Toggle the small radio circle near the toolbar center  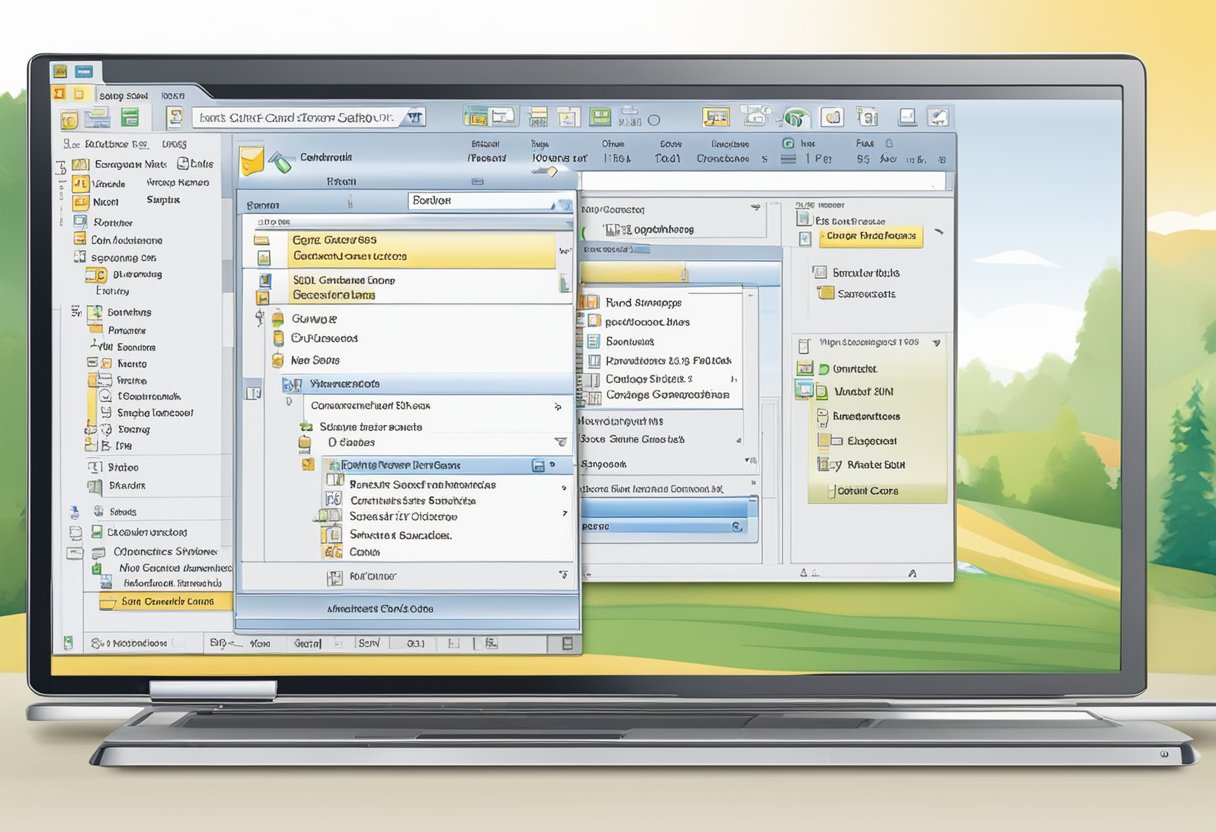[x=654, y=120]
